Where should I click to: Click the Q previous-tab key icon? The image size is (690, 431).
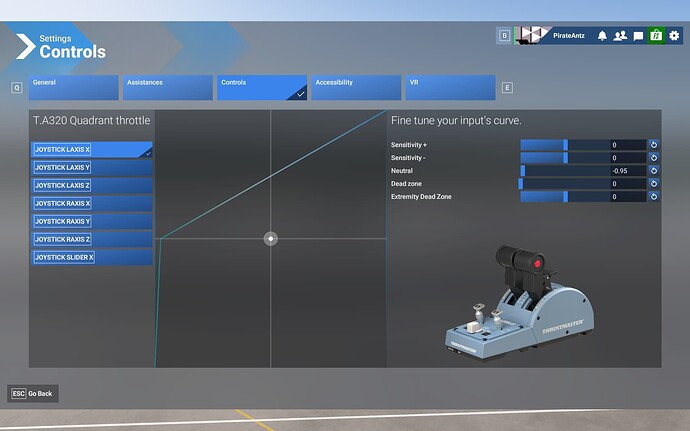[16, 88]
